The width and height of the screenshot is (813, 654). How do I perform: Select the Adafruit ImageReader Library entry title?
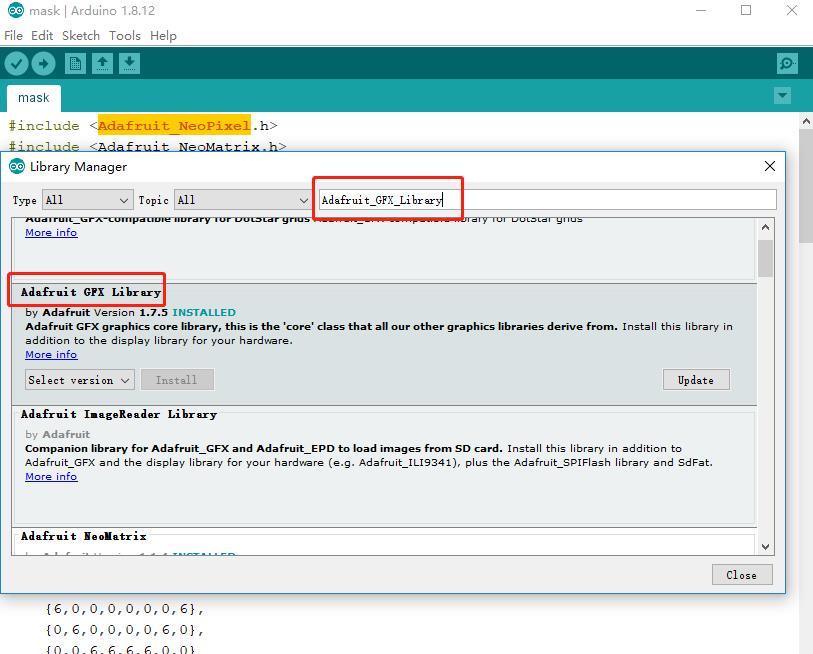pos(119,414)
